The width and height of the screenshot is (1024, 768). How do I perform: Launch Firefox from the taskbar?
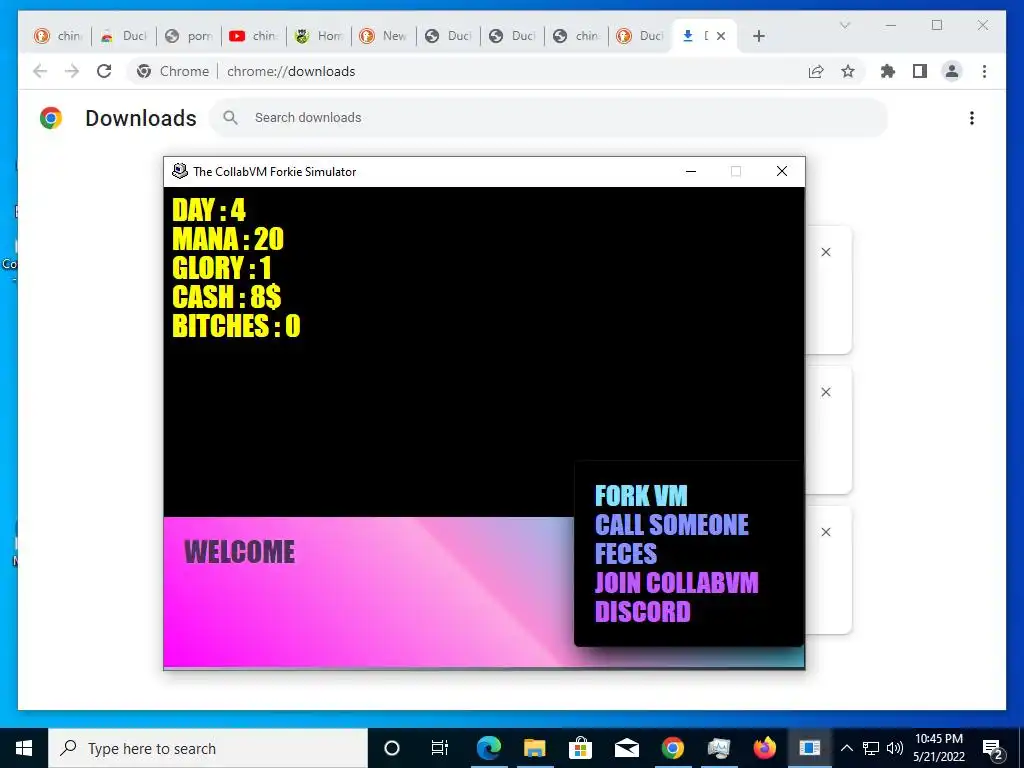click(764, 748)
